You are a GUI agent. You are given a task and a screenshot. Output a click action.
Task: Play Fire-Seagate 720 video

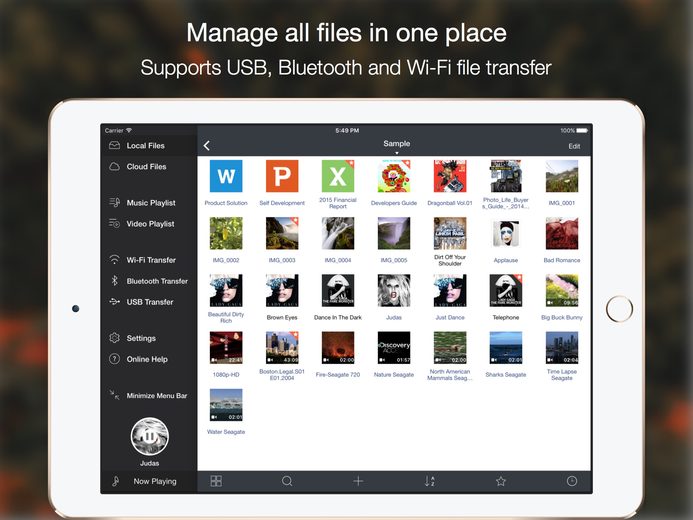(x=338, y=348)
